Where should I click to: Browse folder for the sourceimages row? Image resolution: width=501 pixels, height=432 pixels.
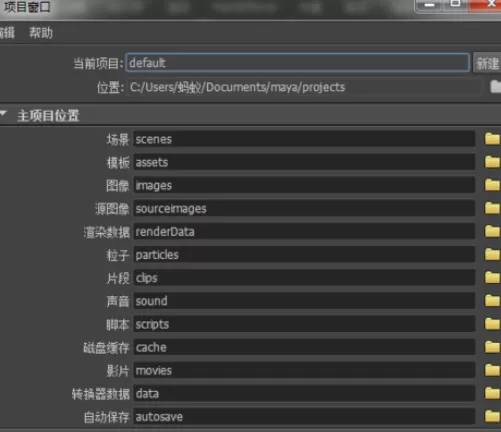[x=492, y=208]
